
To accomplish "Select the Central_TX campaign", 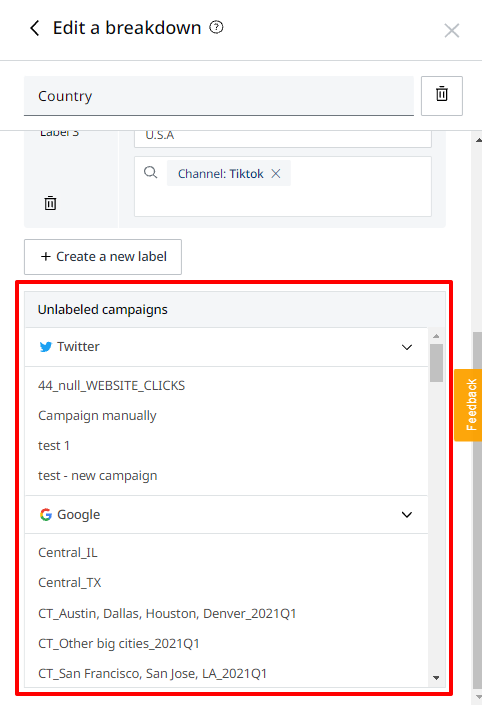I will coord(70,583).
